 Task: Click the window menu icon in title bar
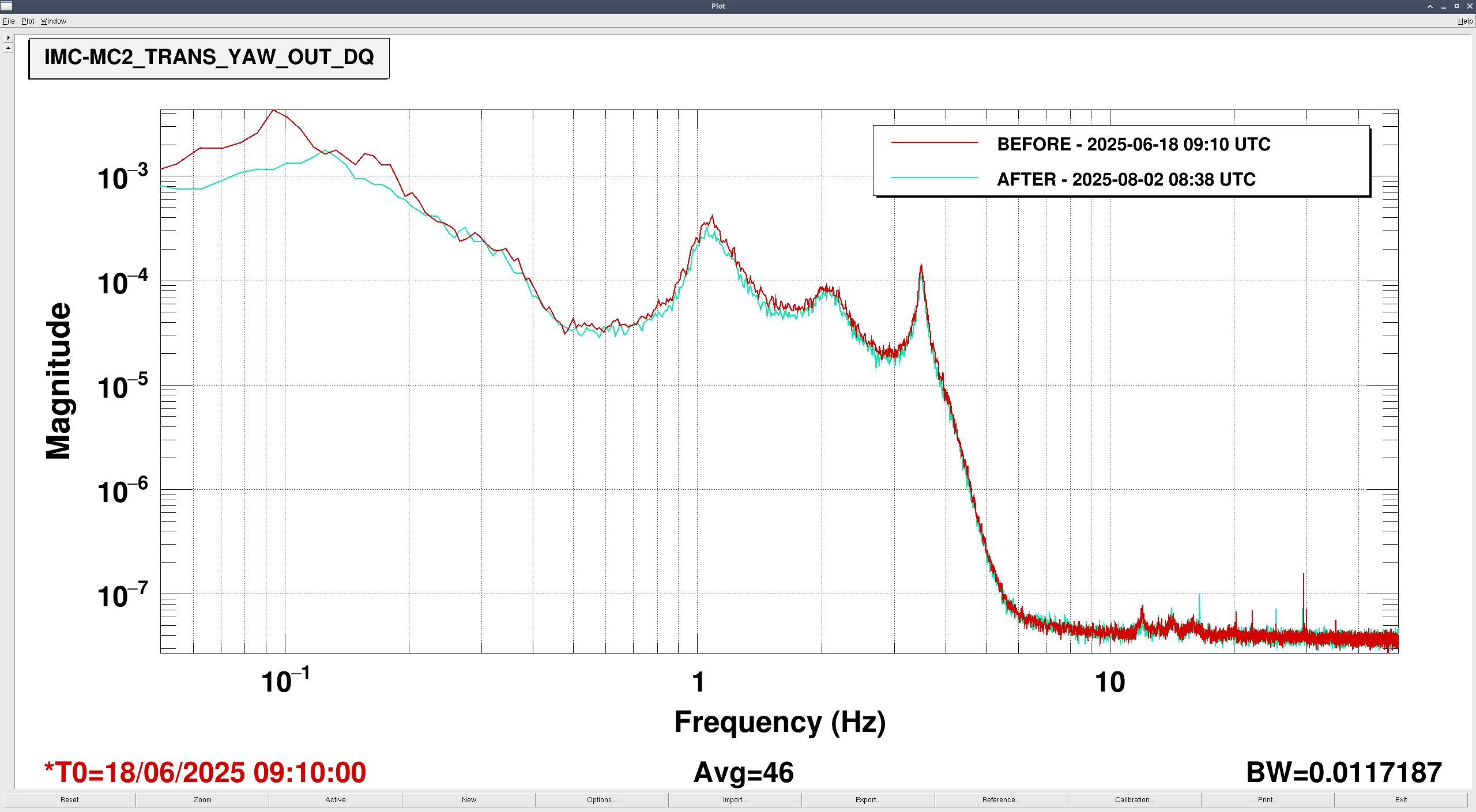[6, 6]
